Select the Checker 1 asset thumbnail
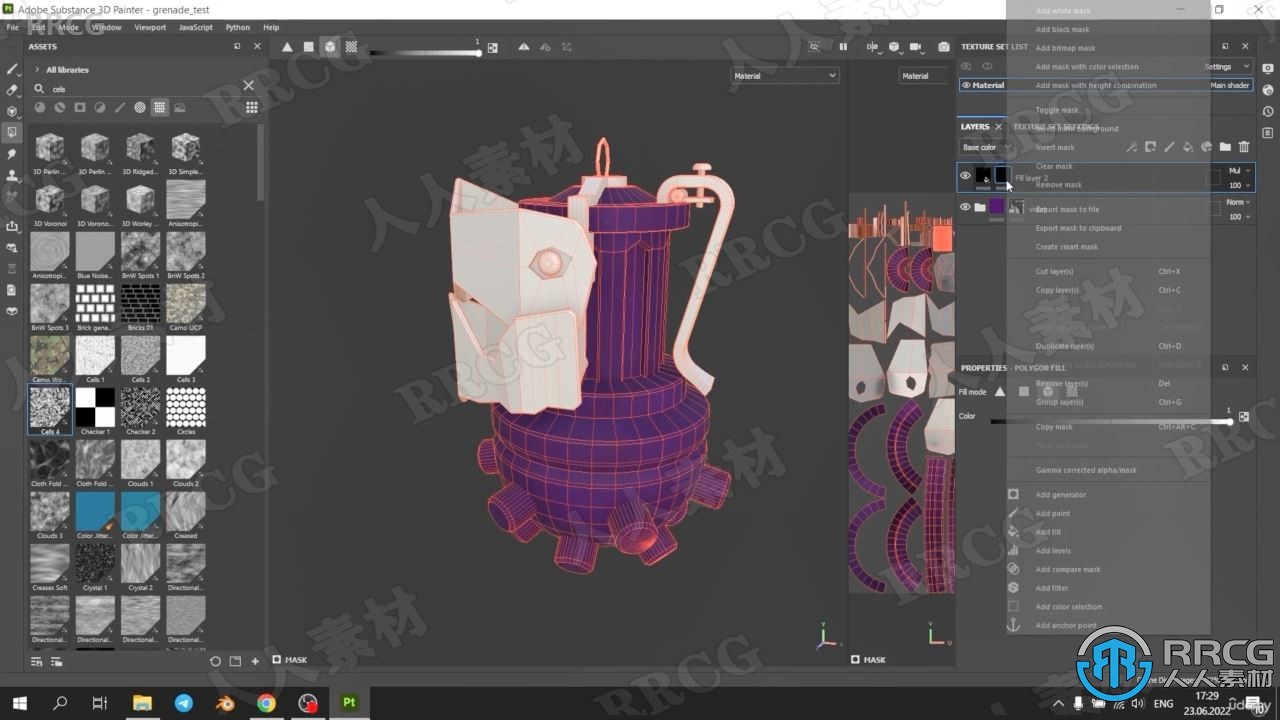This screenshot has height=720, width=1280. point(95,407)
